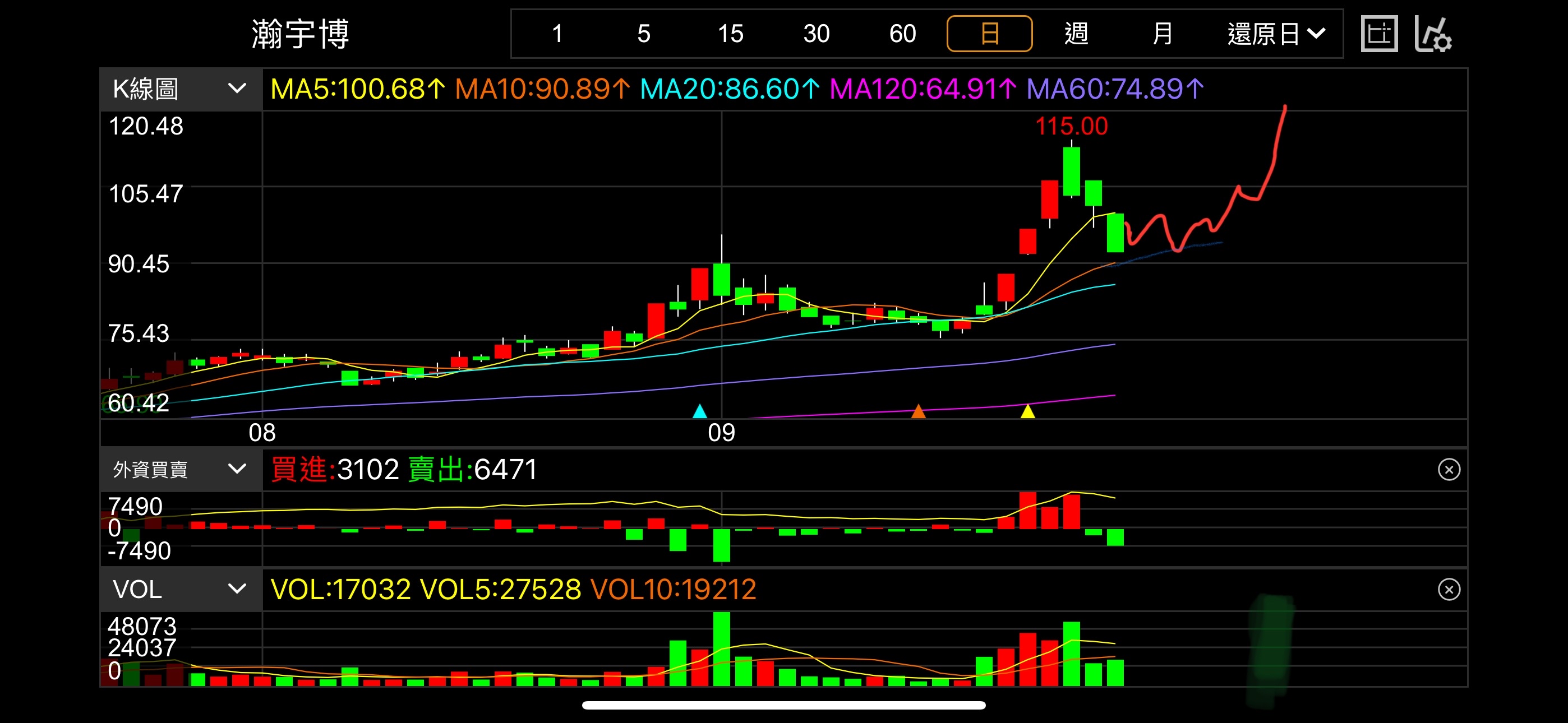Tap the yellow triangle marker on timeline

click(x=1027, y=411)
